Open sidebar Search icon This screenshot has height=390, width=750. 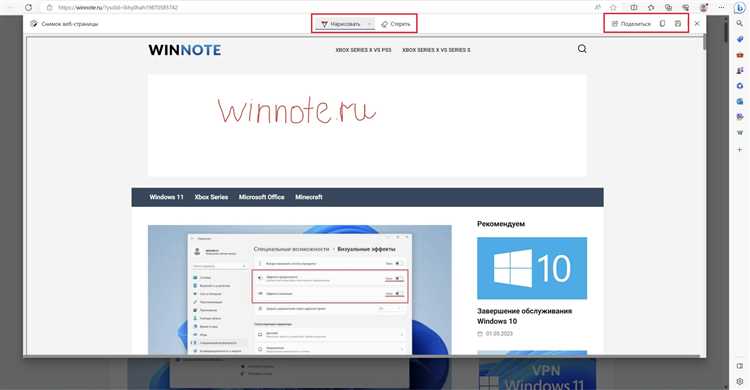click(740, 23)
